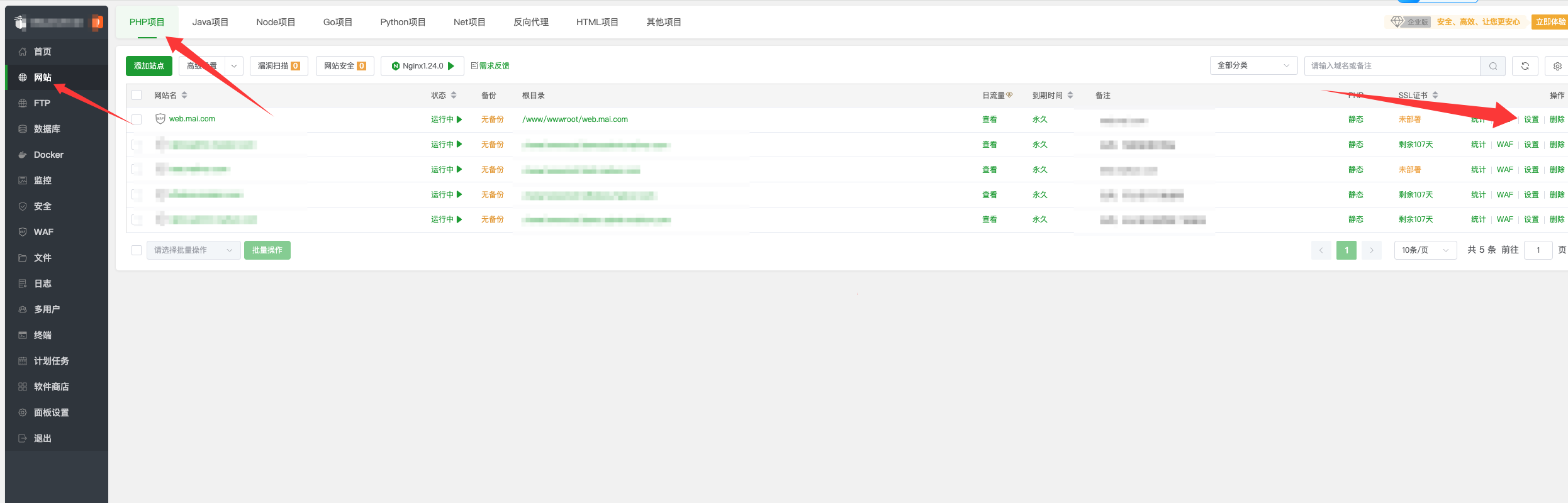The width and height of the screenshot is (1568, 503).
Task: Expand the 全部分类 category dropdown
Action: click(1253, 65)
